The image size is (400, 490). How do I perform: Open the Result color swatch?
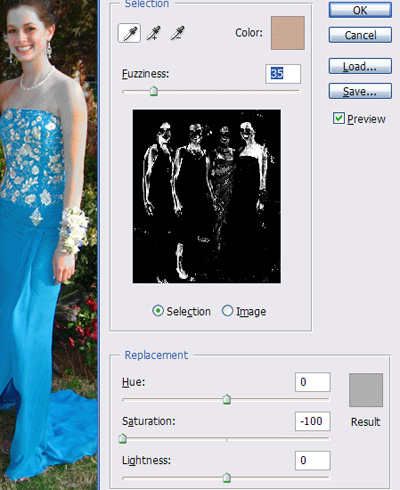[x=366, y=390]
